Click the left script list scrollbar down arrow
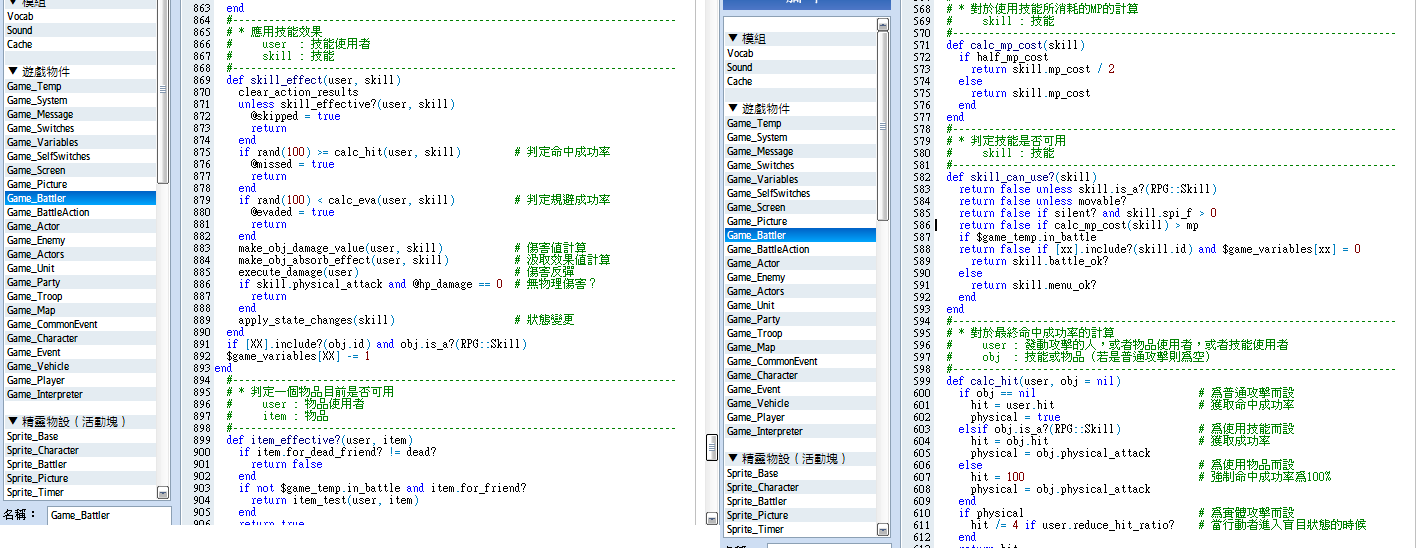 [x=163, y=493]
